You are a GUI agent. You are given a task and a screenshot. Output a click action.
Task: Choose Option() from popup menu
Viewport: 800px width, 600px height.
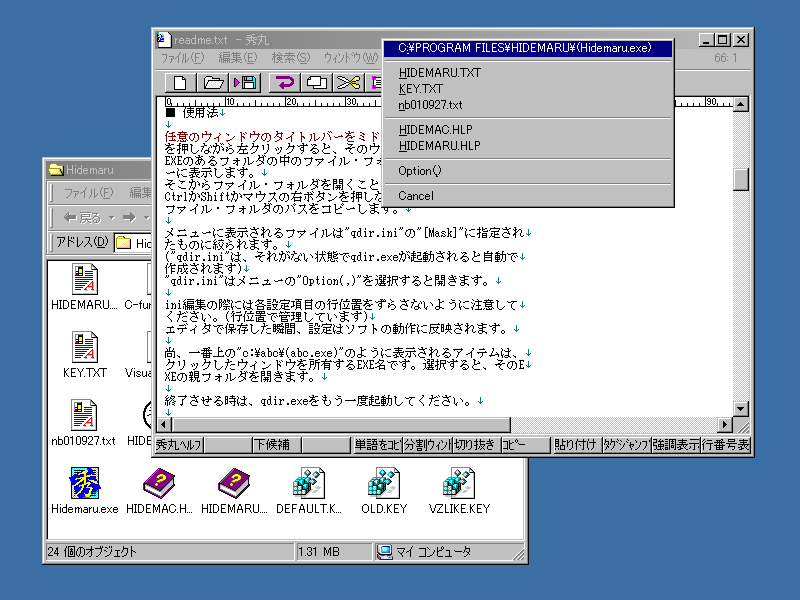point(528,171)
